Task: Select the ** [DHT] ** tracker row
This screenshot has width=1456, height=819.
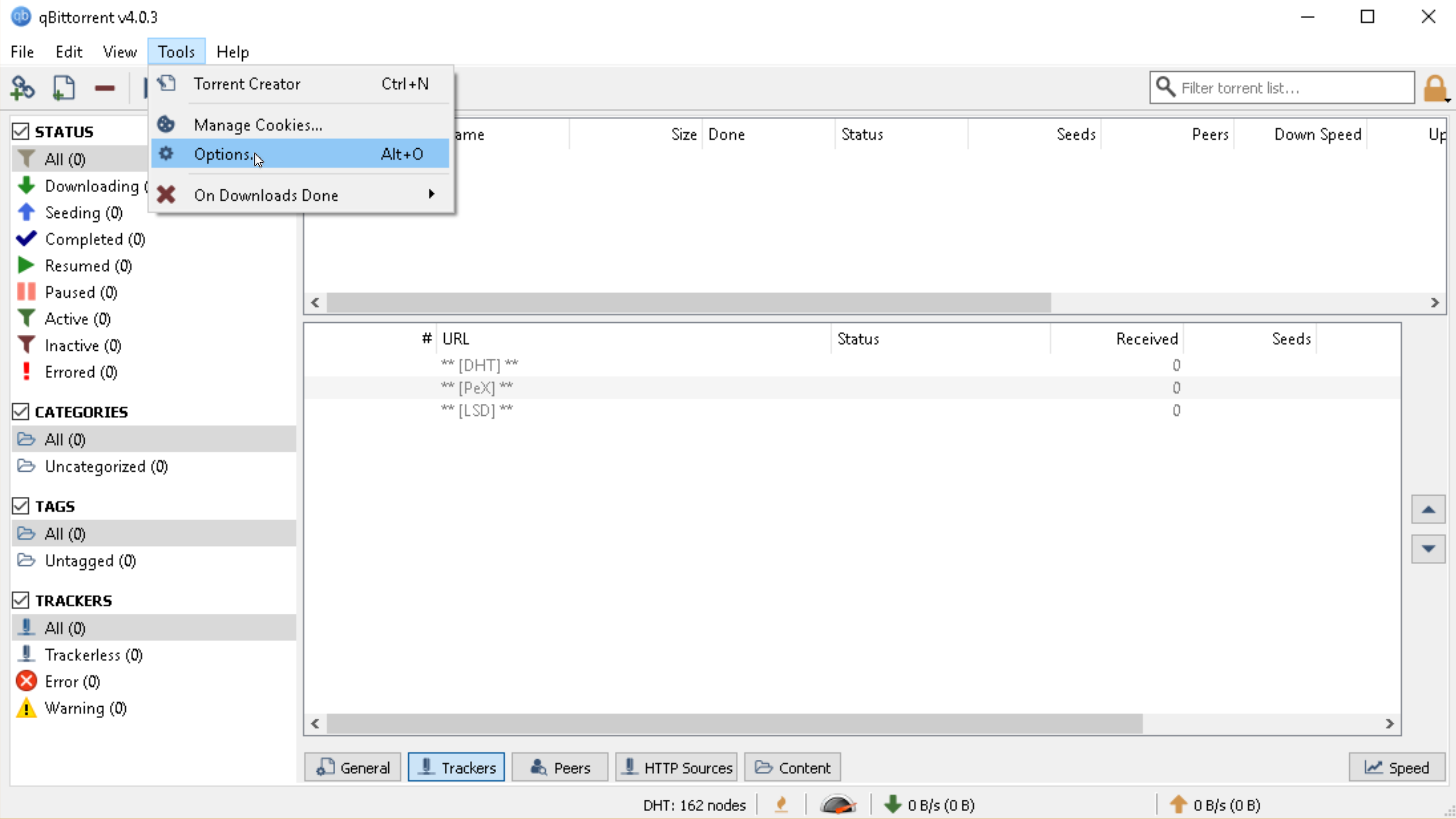Action: coord(852,365)
